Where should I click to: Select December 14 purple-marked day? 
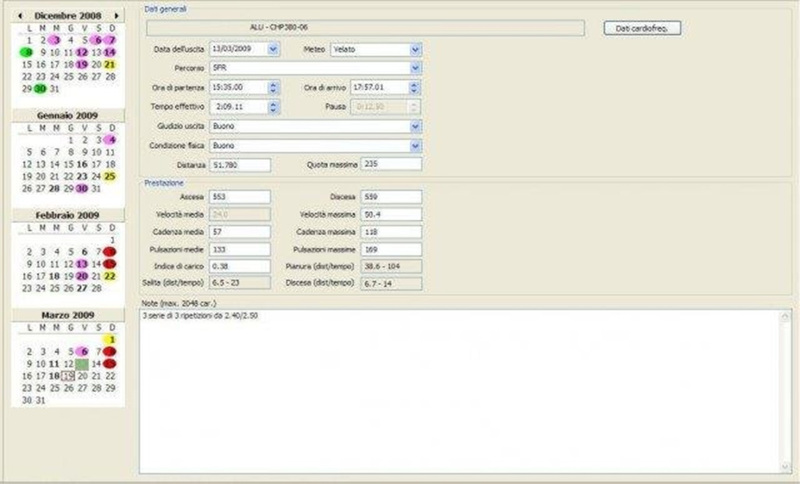pos(110,52)
